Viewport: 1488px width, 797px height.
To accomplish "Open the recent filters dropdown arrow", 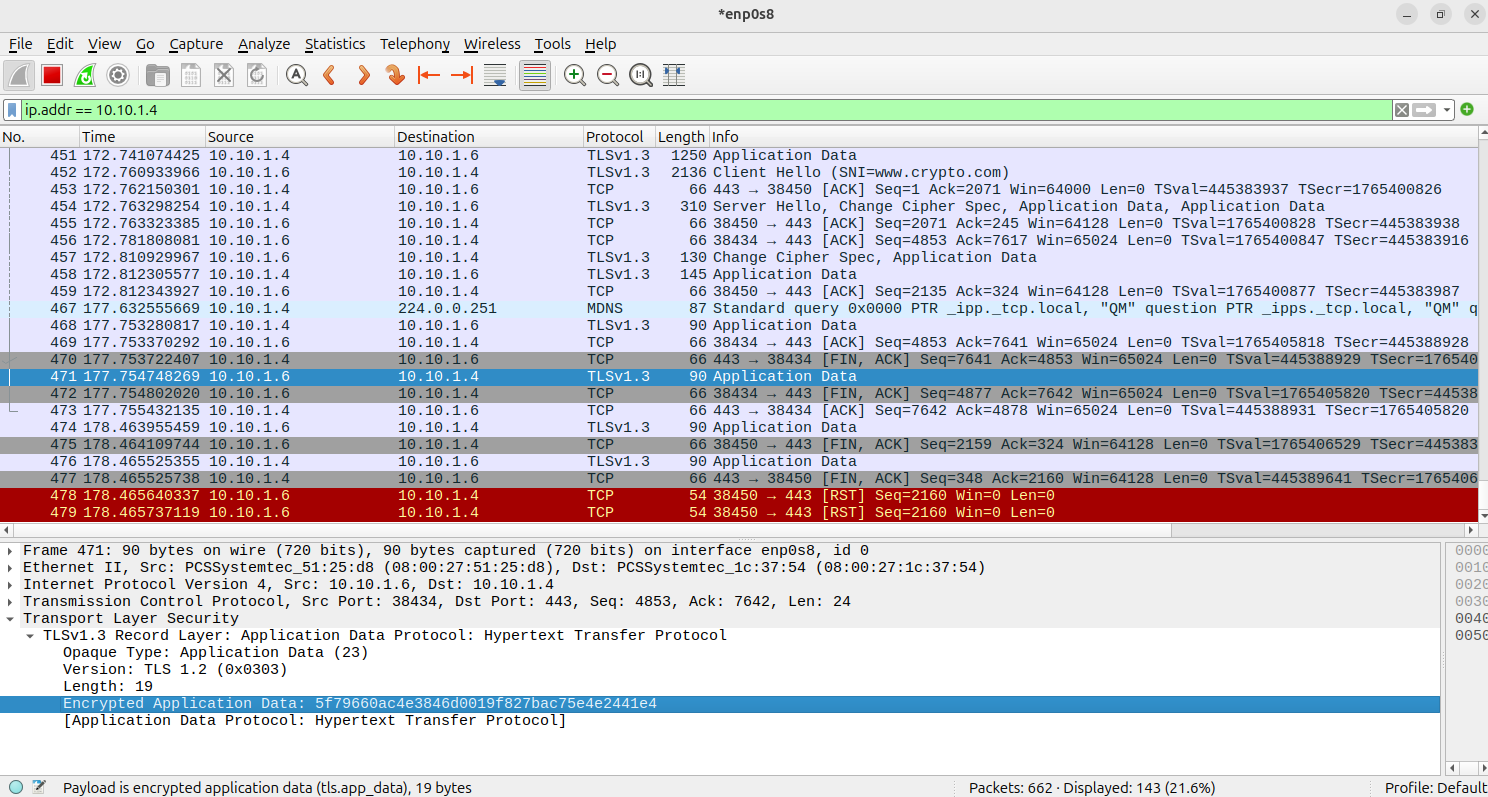I will click(x=1447, y=110).
